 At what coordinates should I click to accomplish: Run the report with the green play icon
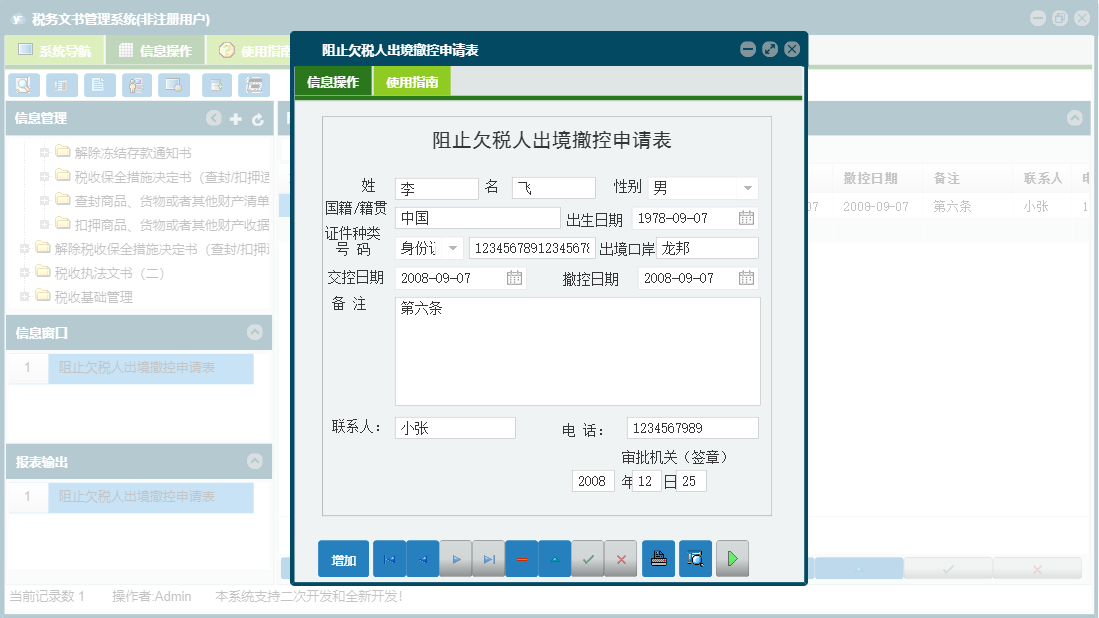coord(732,559)
